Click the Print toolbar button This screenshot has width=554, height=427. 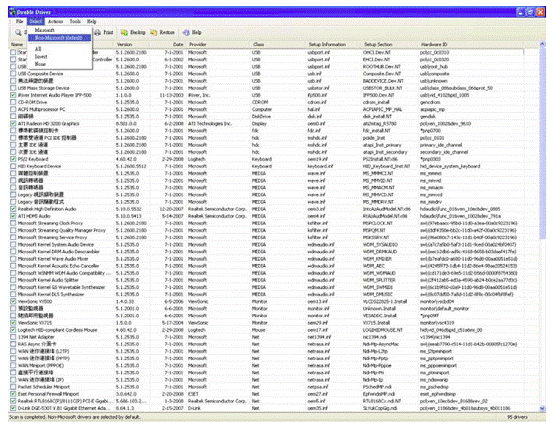(104, 32)
